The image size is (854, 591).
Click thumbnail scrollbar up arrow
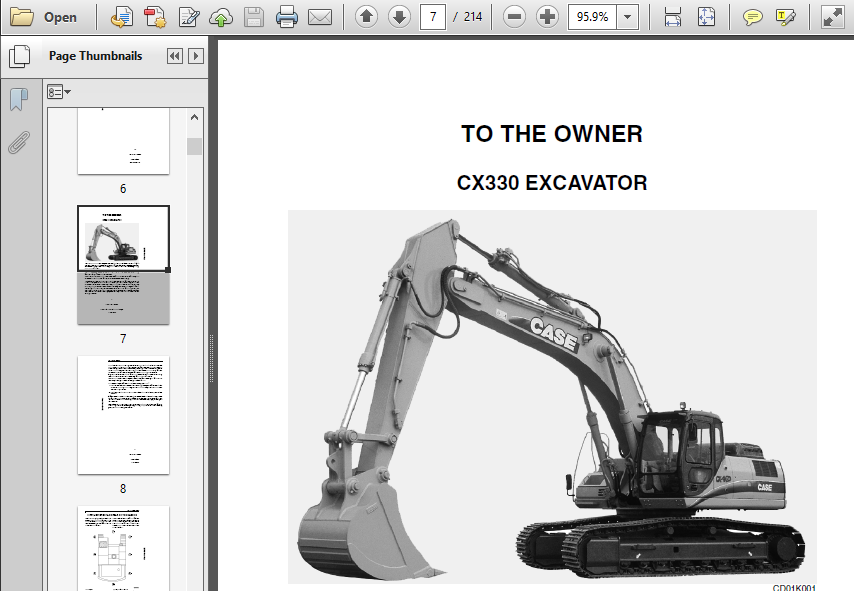(x=194, y=117)
